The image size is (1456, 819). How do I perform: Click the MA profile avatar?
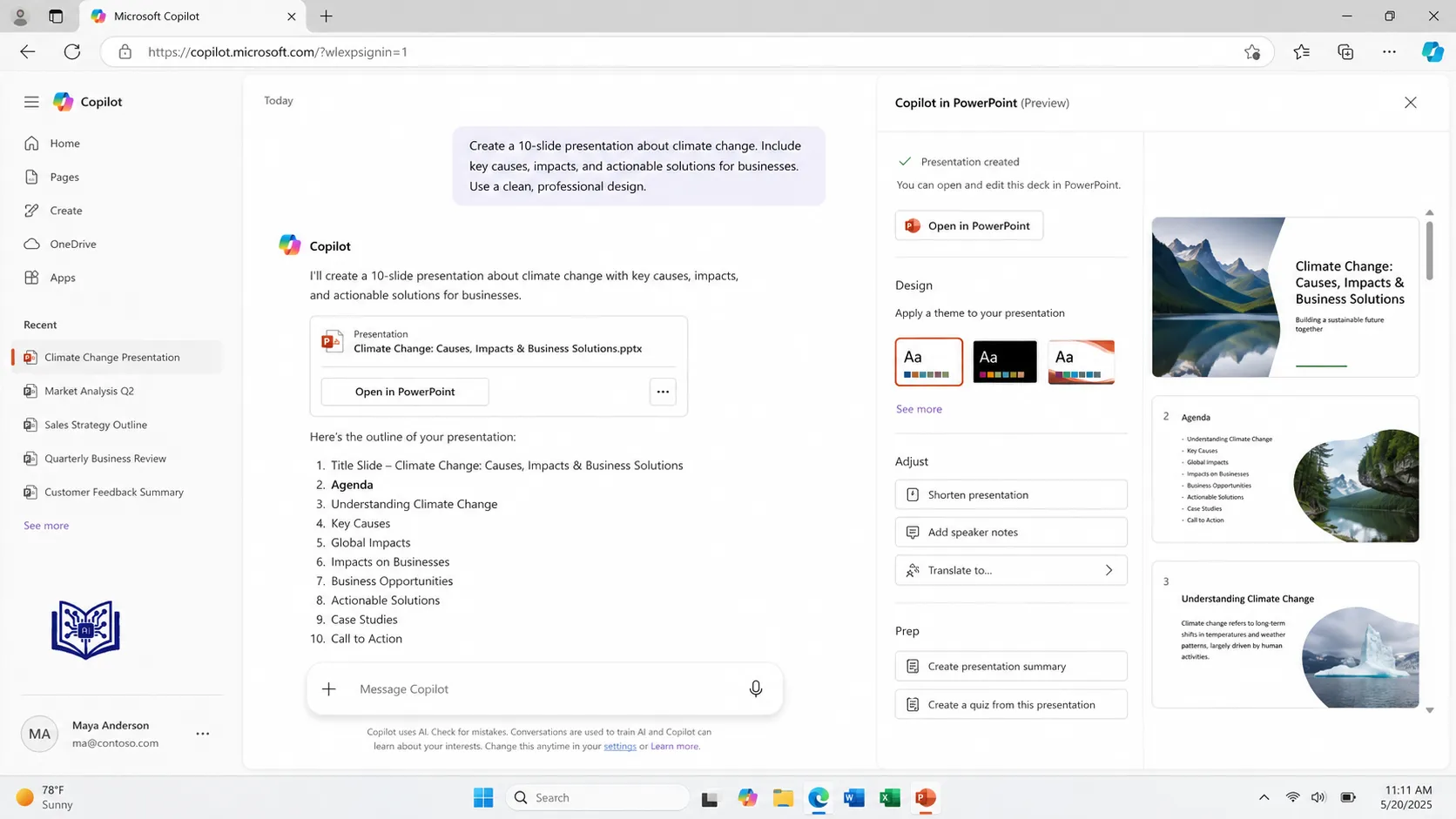(x=39, y=734)
